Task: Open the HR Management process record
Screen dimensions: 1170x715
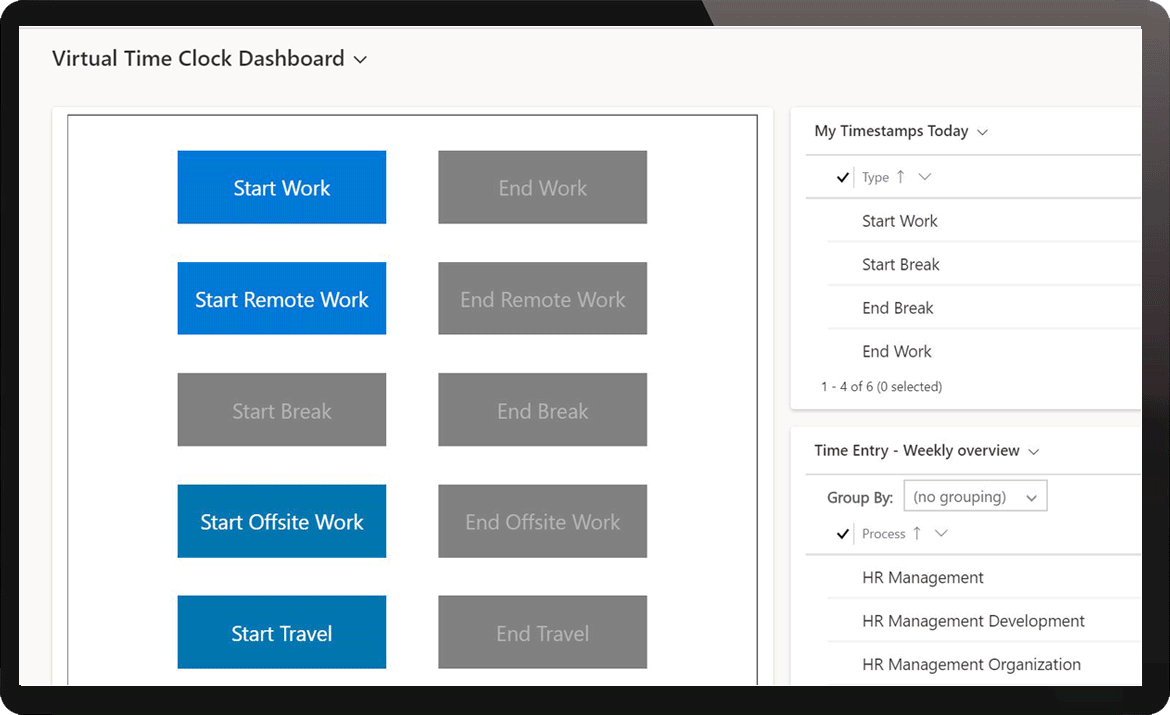Action: point(922,577)
